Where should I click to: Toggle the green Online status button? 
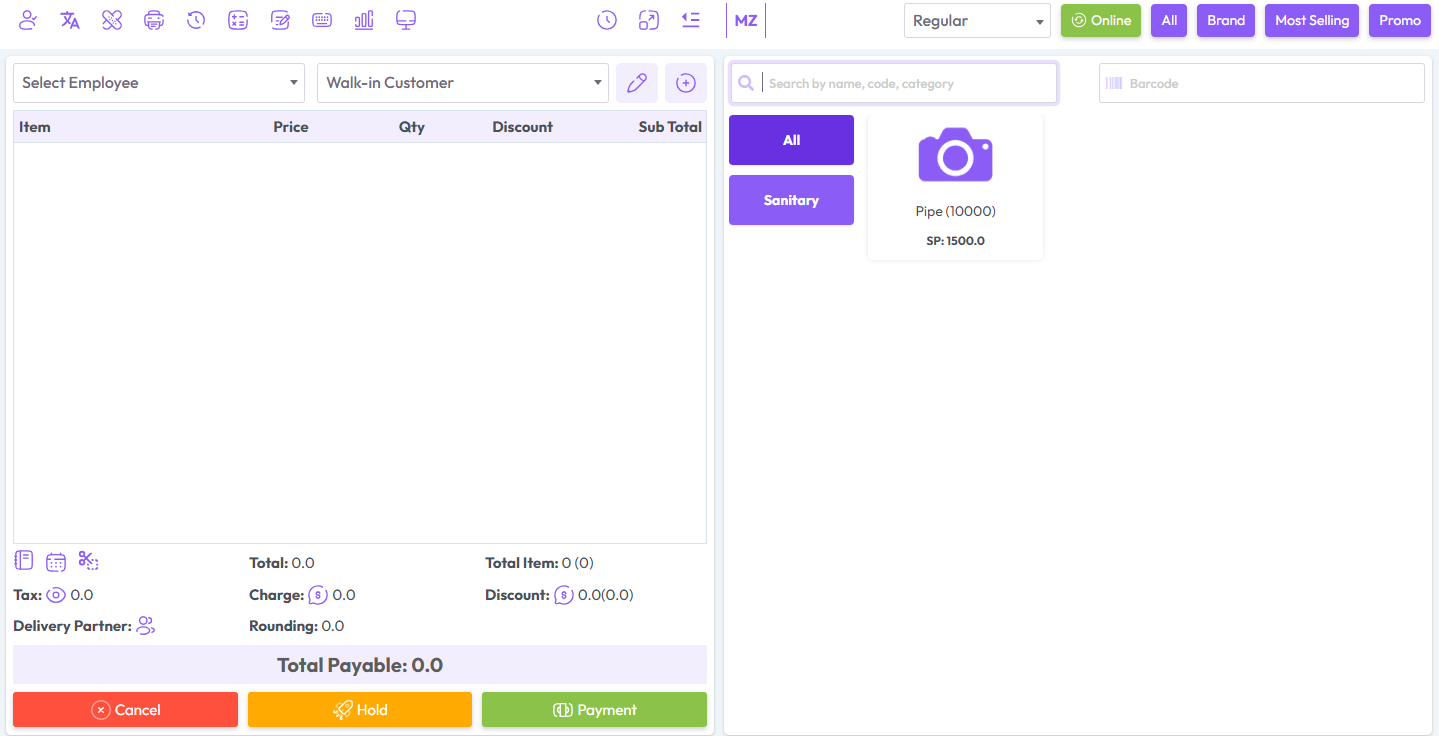pos(1100,21)
